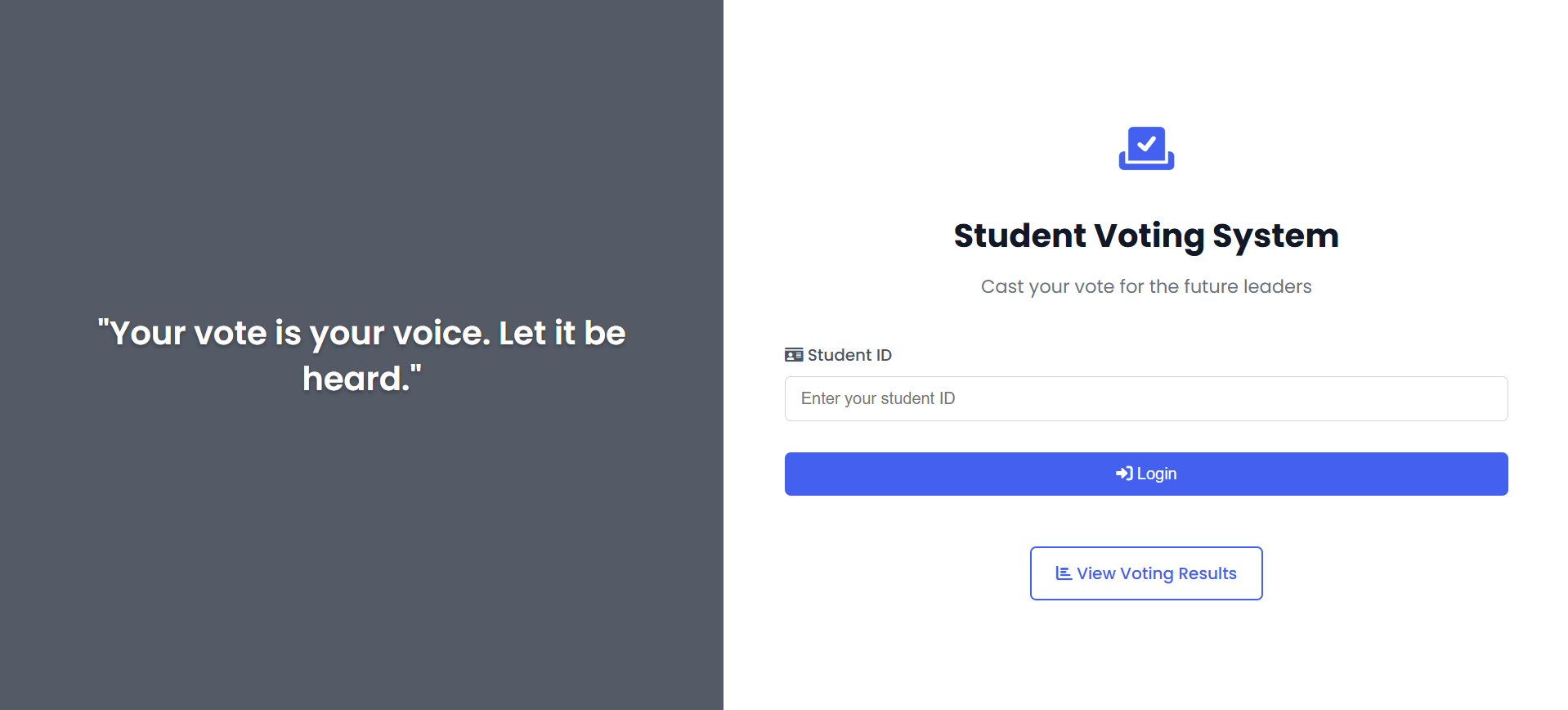This screenshot has height=710, width=1568.
Task: Select the checkmark inside the ballot icon
Action: coord(1147,144)
